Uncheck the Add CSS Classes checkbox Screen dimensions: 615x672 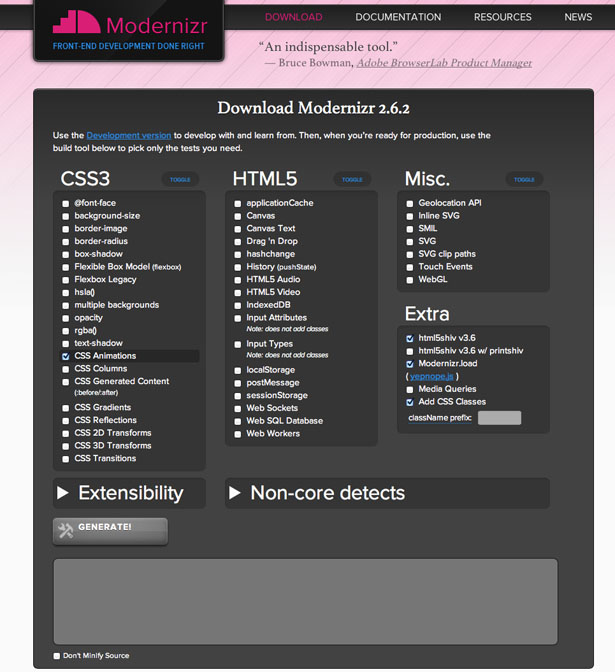coord(410,402)
